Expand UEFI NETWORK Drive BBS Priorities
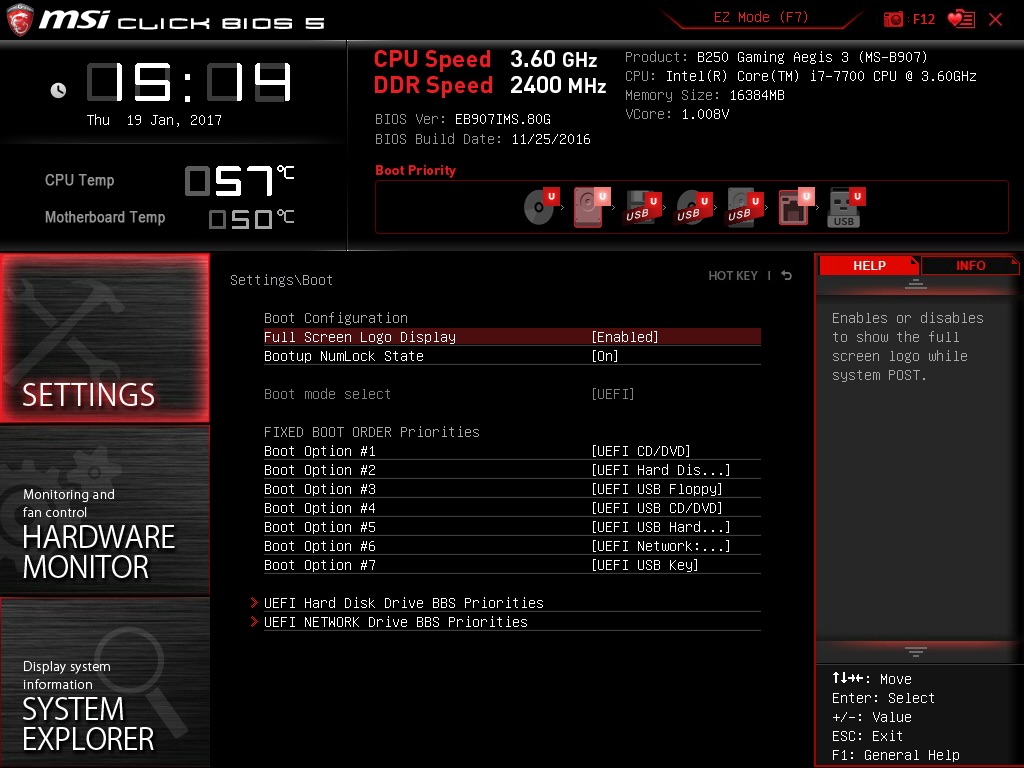 pos(396,622)
